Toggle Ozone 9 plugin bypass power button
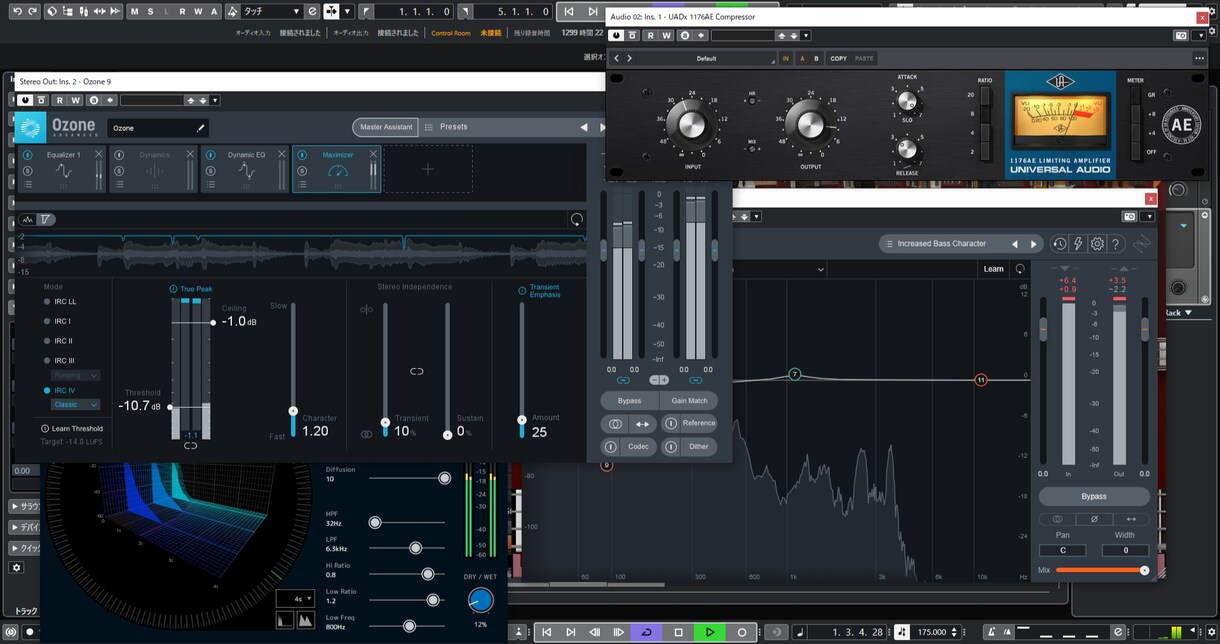 (x=25, y=100)
